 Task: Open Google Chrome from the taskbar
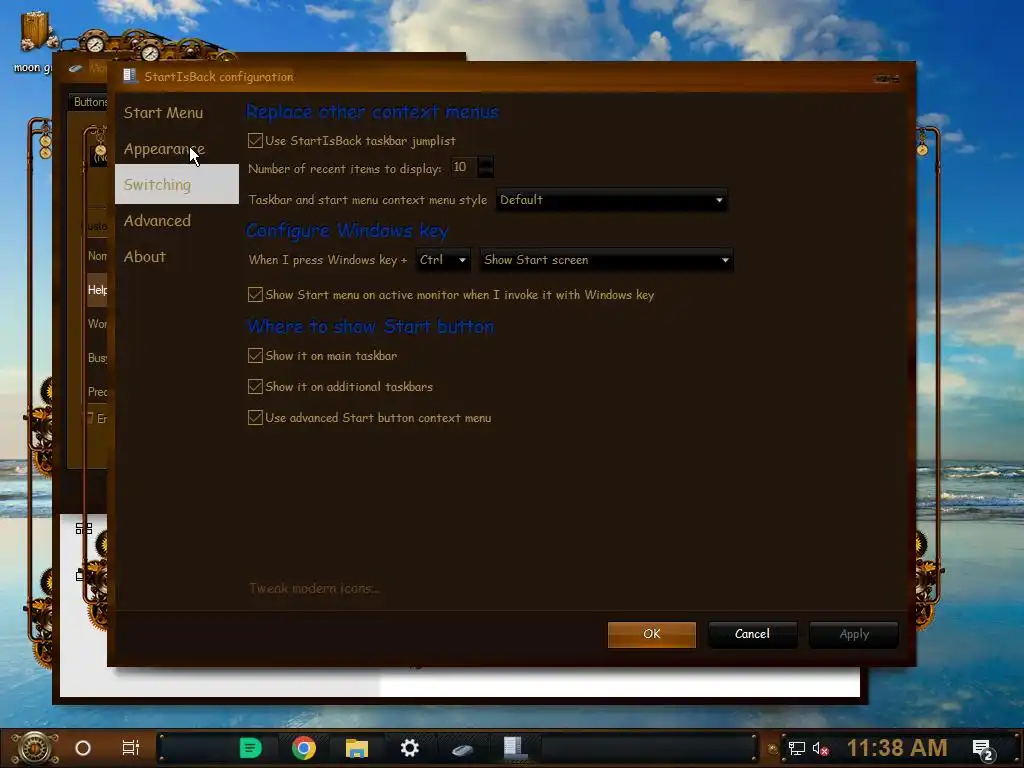click(x=304, y=748)
